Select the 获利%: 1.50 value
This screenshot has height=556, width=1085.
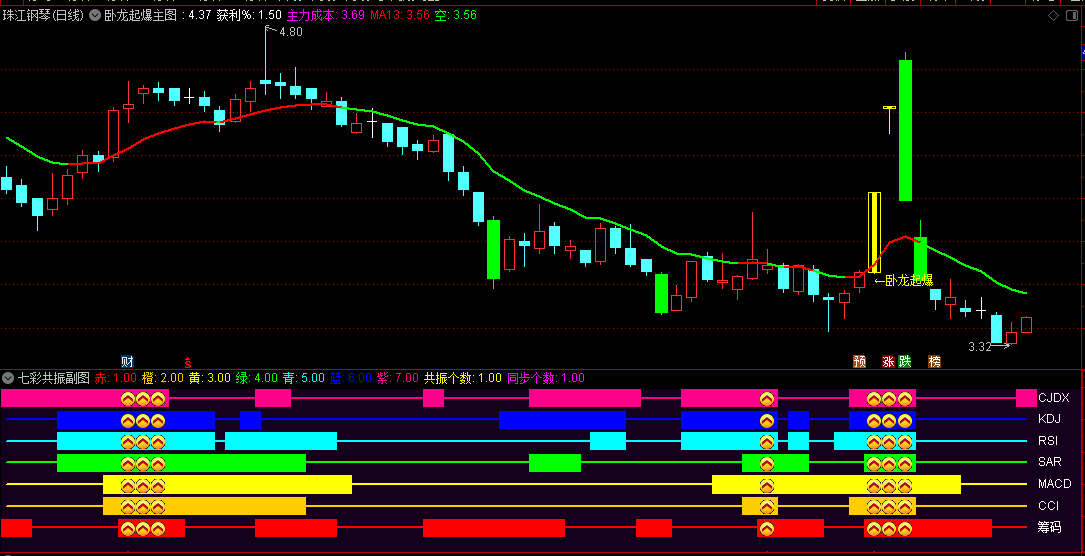249,15
